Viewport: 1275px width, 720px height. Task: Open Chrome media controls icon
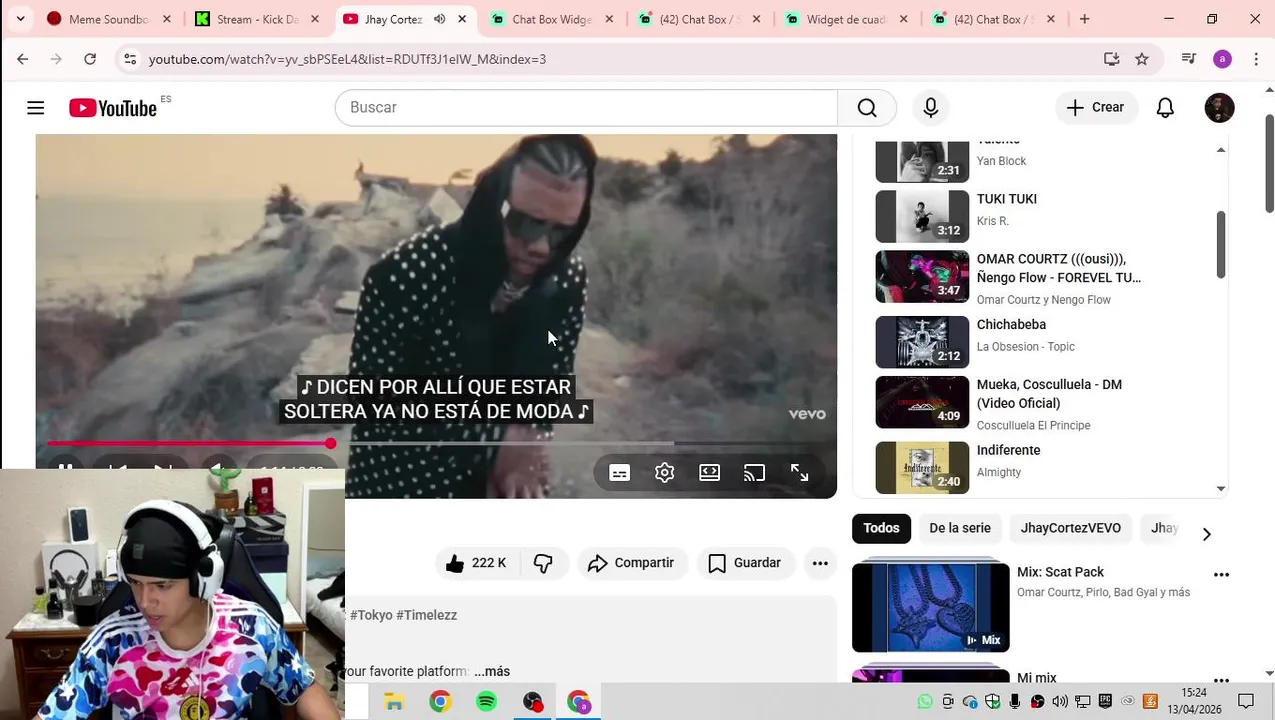point(1189,59)
